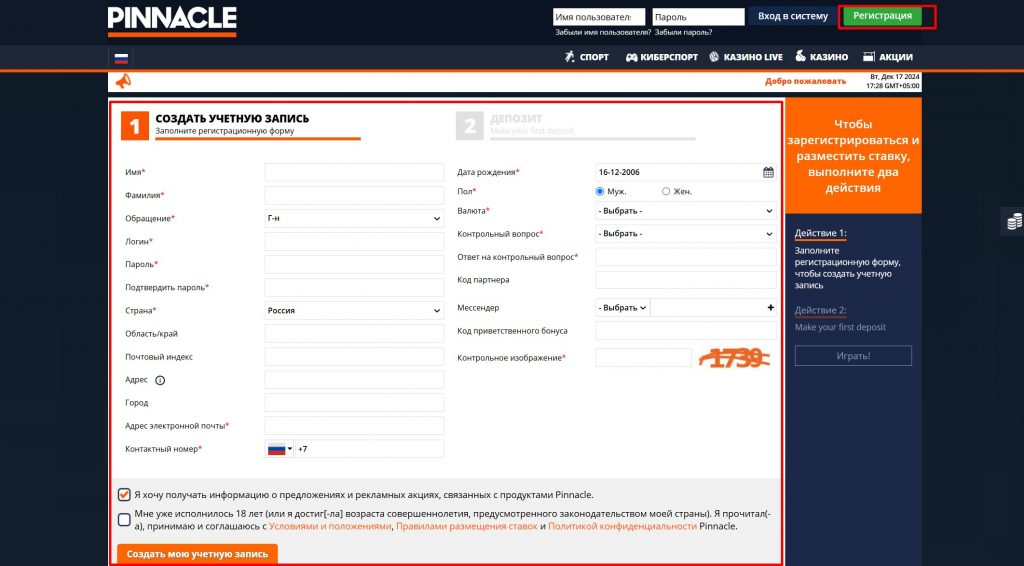Viewport: 1024px width, 566px height.
Task: Click the plus icon to add a messenger
Action: pos(771,307)
